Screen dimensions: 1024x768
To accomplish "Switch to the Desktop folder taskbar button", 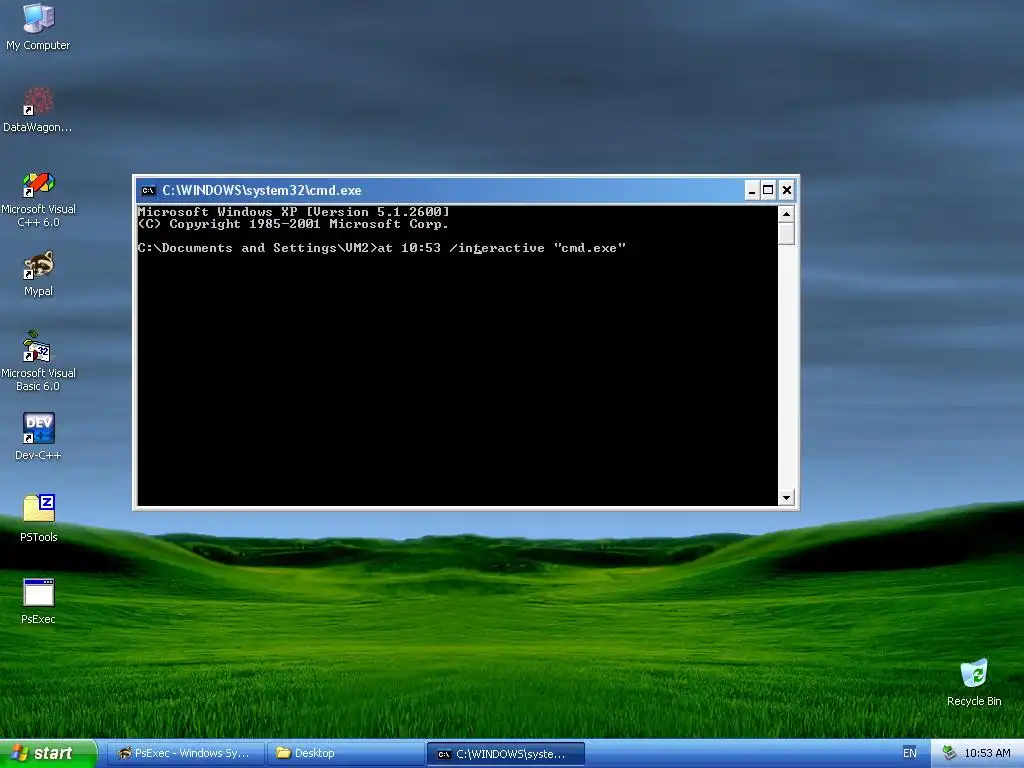I will coord(346,754).
